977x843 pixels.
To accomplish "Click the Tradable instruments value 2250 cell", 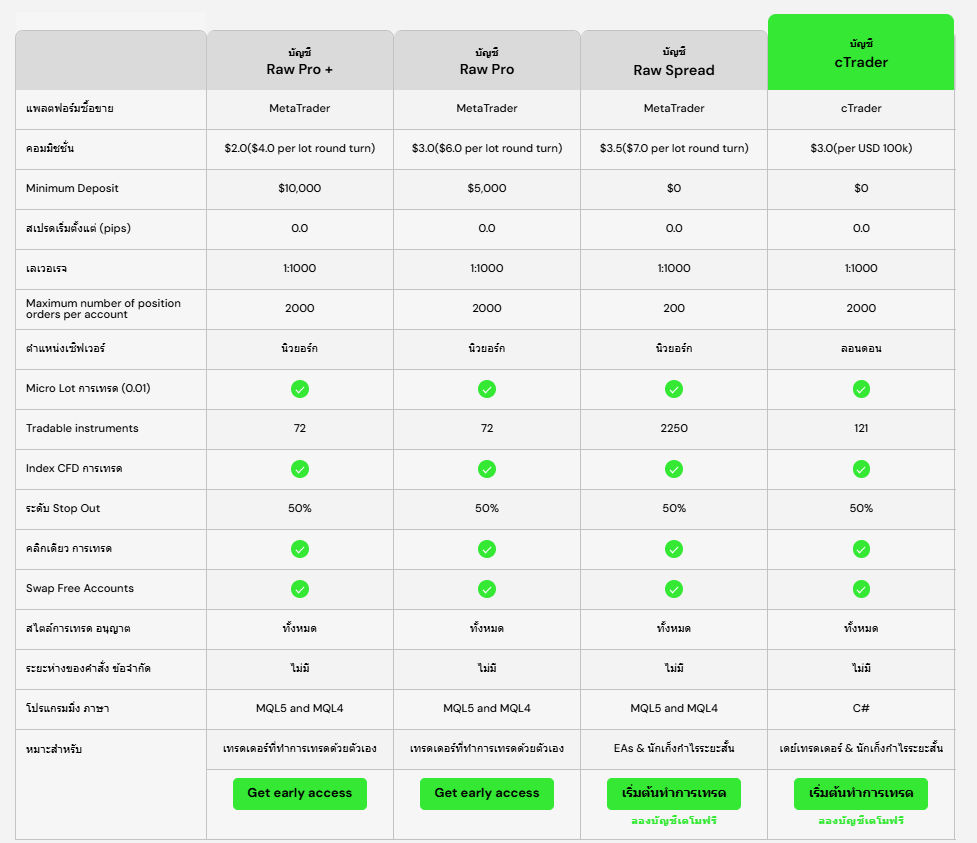I will tap(674, 429).
